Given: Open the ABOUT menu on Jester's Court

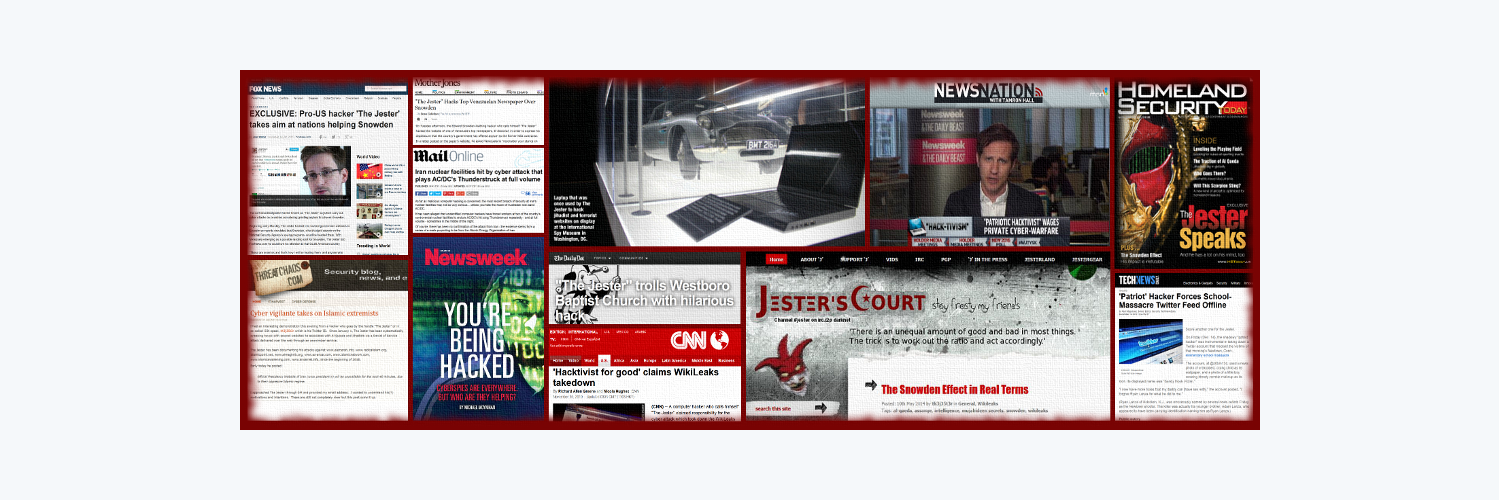Looking at the screenshot, I should (x=811, y=259).
